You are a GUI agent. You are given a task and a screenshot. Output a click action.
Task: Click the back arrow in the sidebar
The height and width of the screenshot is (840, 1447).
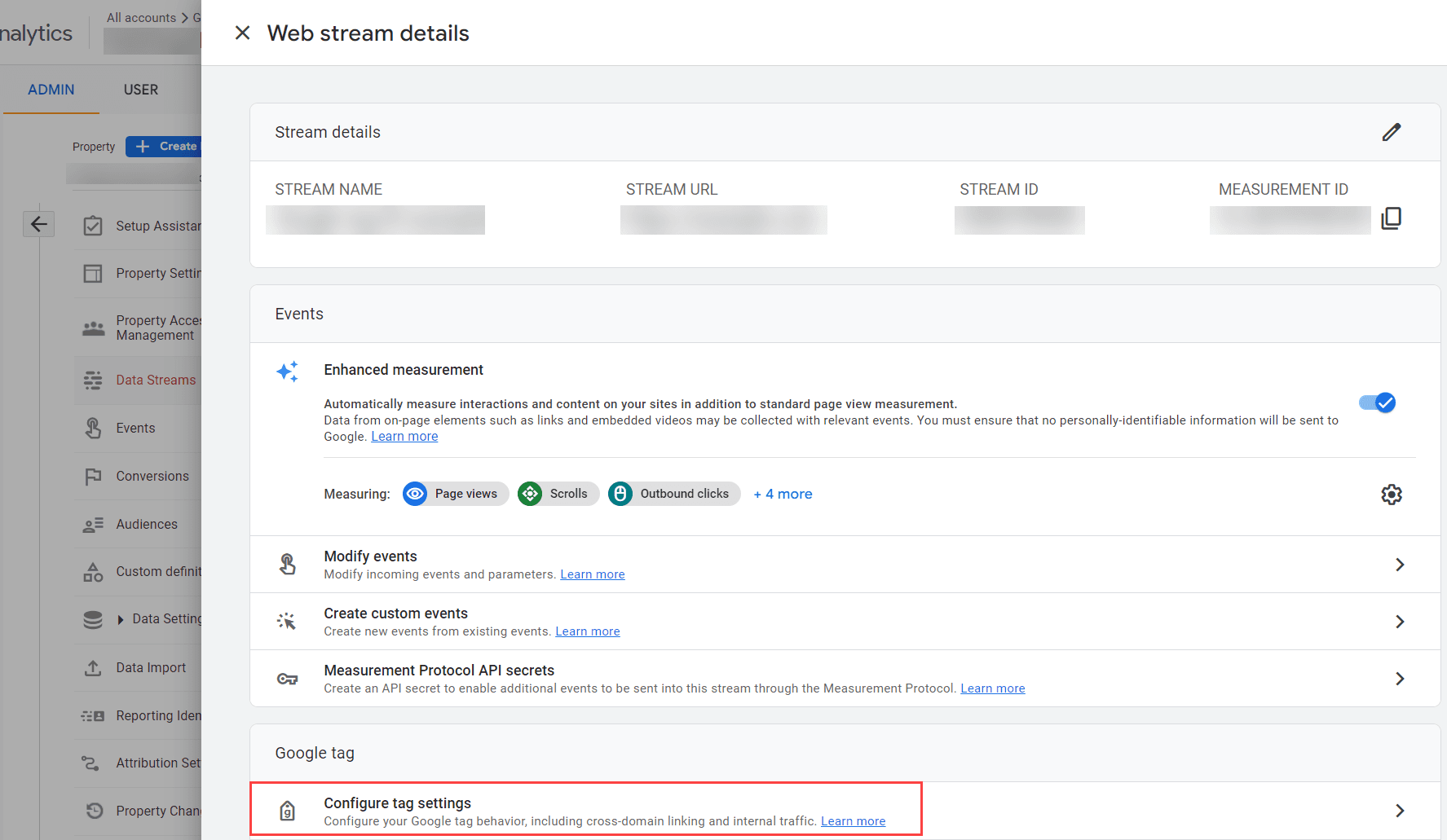click(38, 224)
